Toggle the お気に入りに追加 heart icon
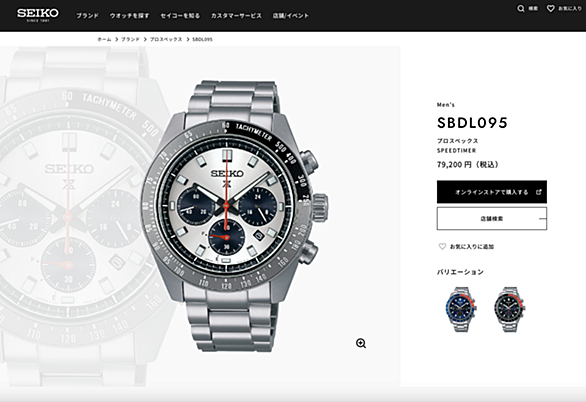This screenshot has height=402, width=586. coord(442,246)
